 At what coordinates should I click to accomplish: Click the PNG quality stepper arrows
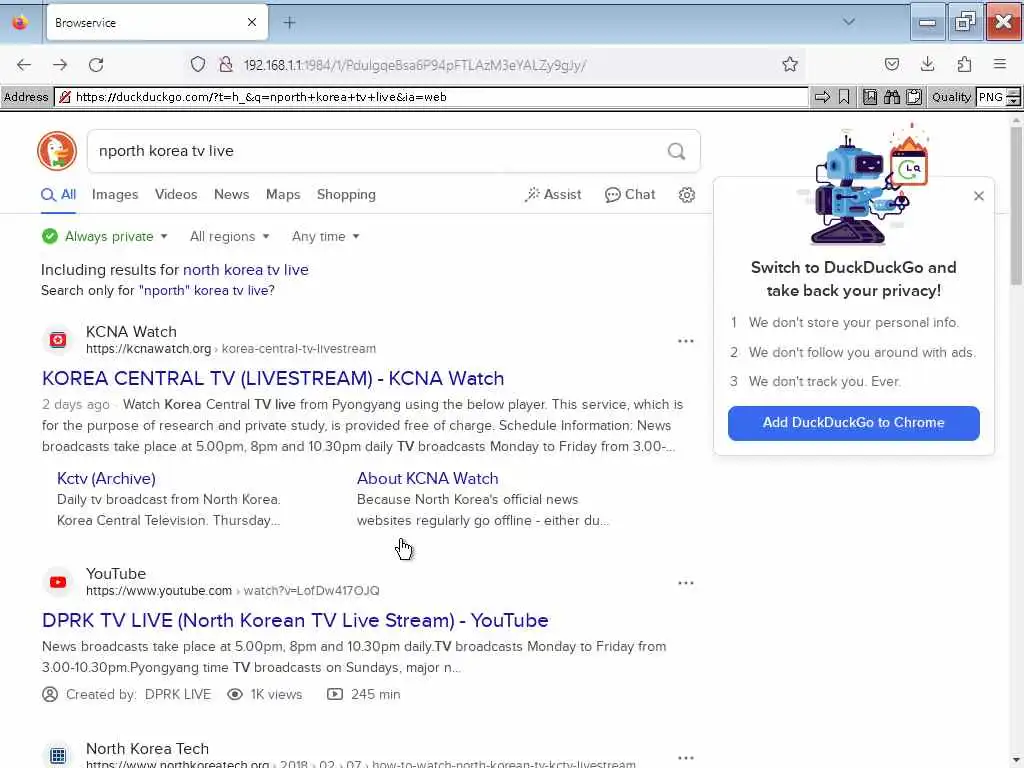pos(1013,97)
